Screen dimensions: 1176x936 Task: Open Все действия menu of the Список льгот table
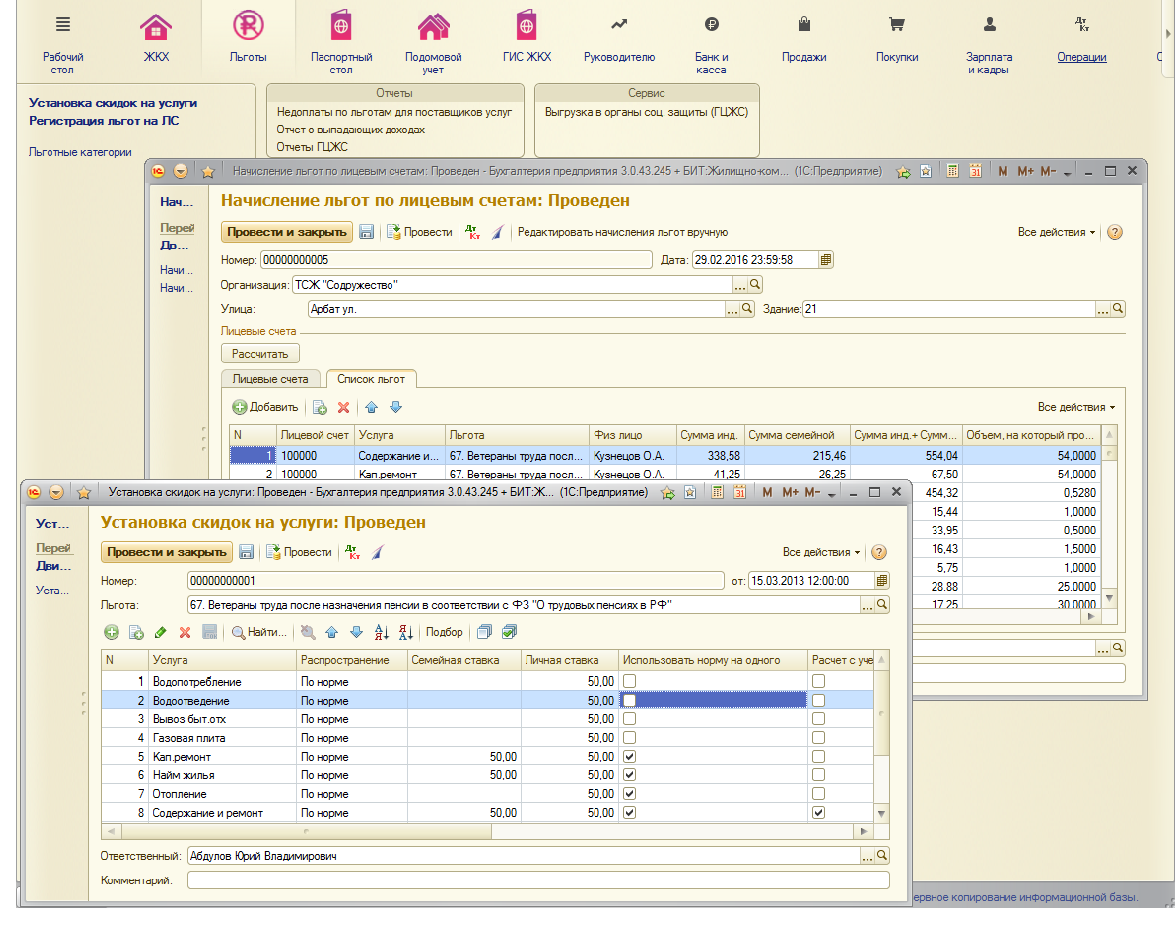pyautogui.click(x=1076, y=407)
